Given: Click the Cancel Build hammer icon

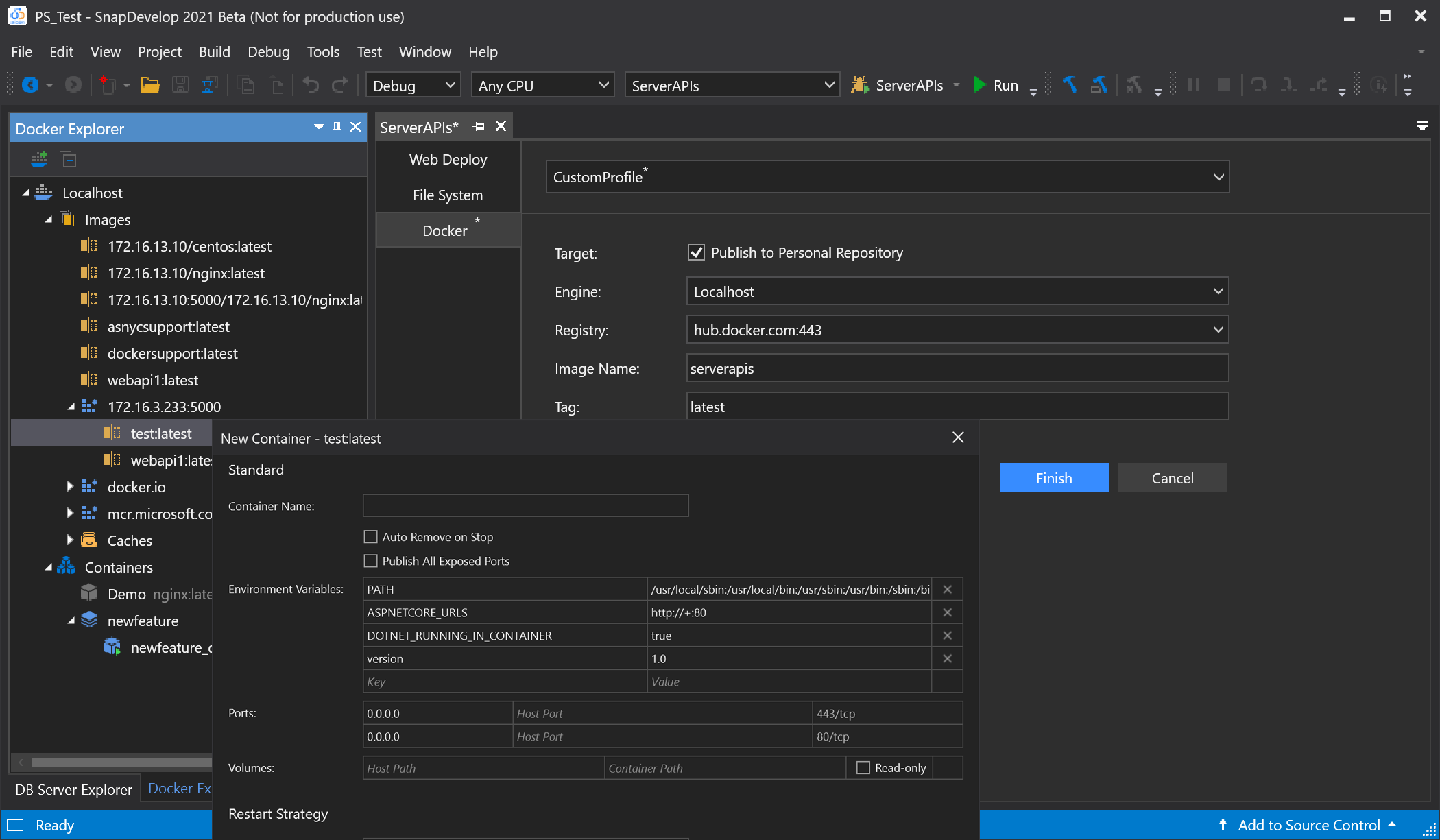Looking at the screenshot, I should (x=1134, y=85).
